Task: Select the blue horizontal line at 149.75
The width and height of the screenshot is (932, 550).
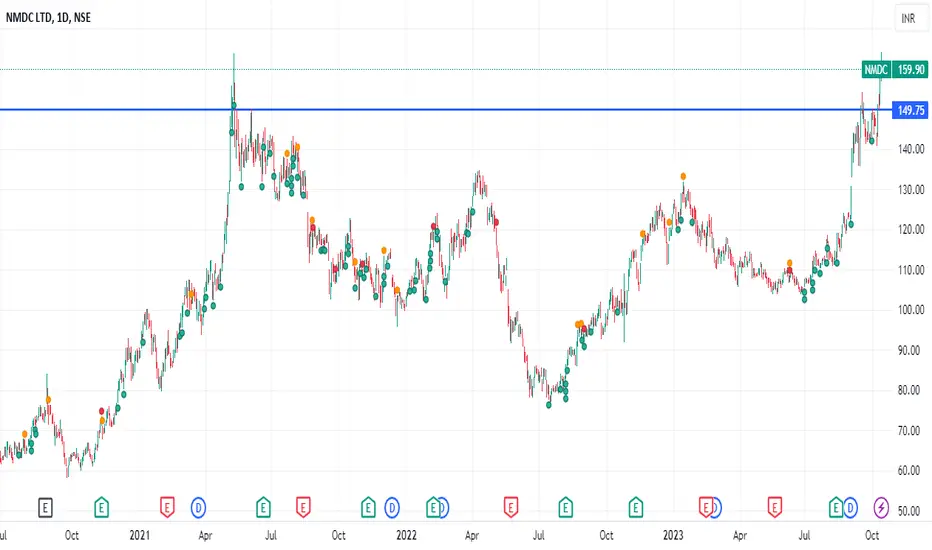Action: 446,109
